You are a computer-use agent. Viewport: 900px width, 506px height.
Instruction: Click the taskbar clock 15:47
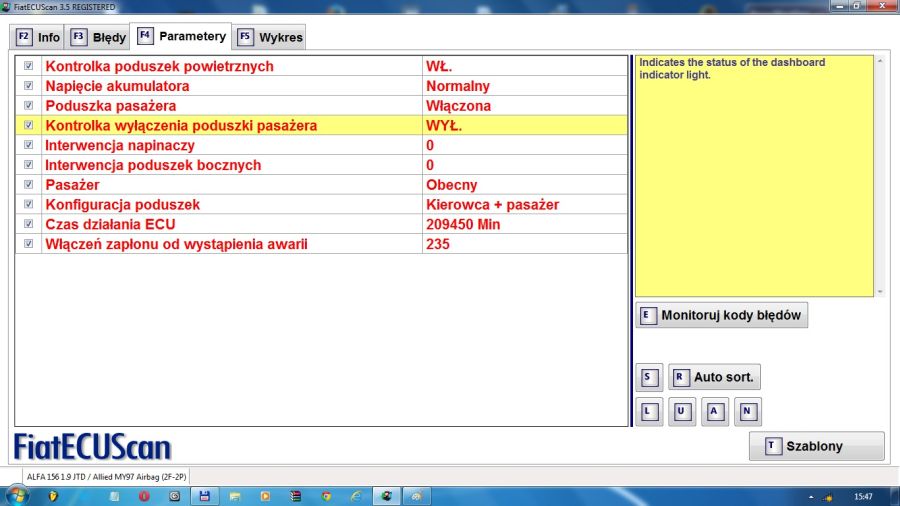[863, 497]
